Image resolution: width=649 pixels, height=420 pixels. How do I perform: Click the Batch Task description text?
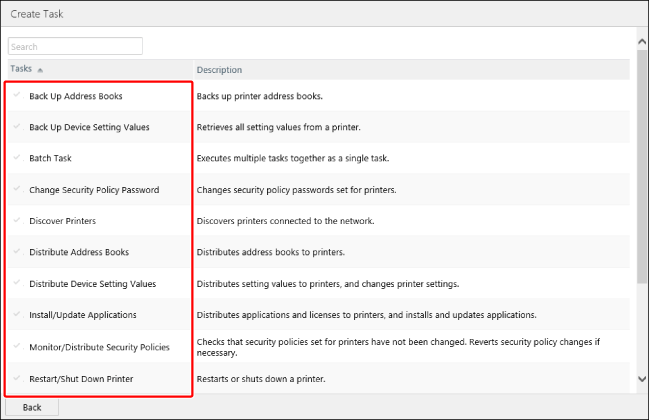292,159
